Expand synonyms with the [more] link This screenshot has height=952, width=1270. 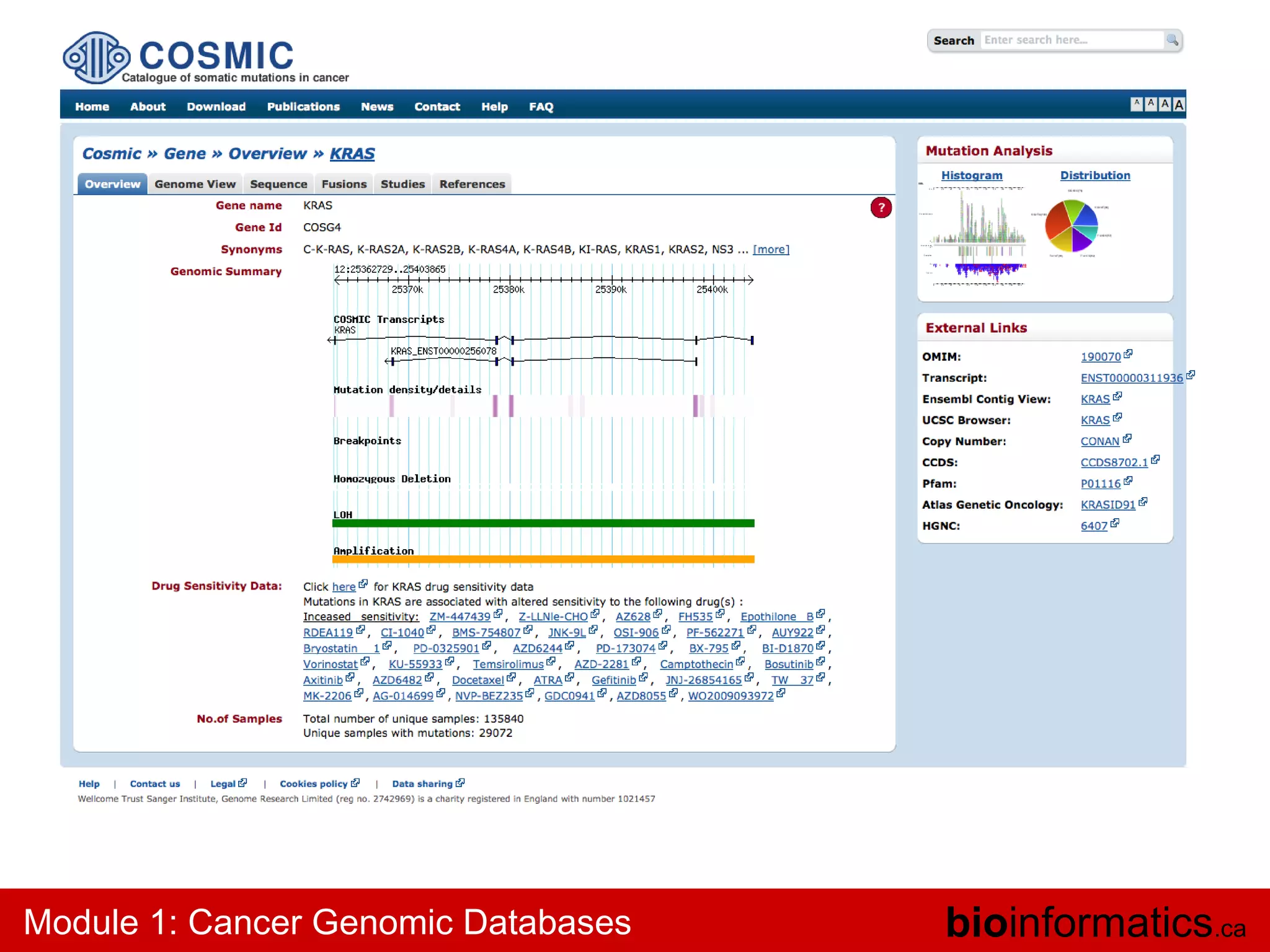tap(771, 249)
